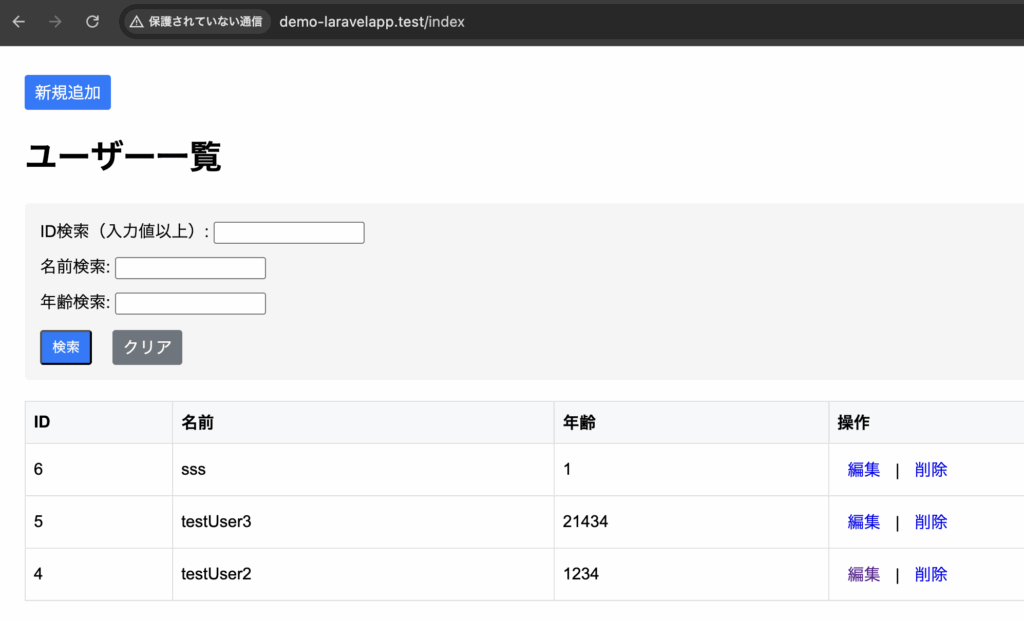Click the browser forward arrow

(55, 22)
